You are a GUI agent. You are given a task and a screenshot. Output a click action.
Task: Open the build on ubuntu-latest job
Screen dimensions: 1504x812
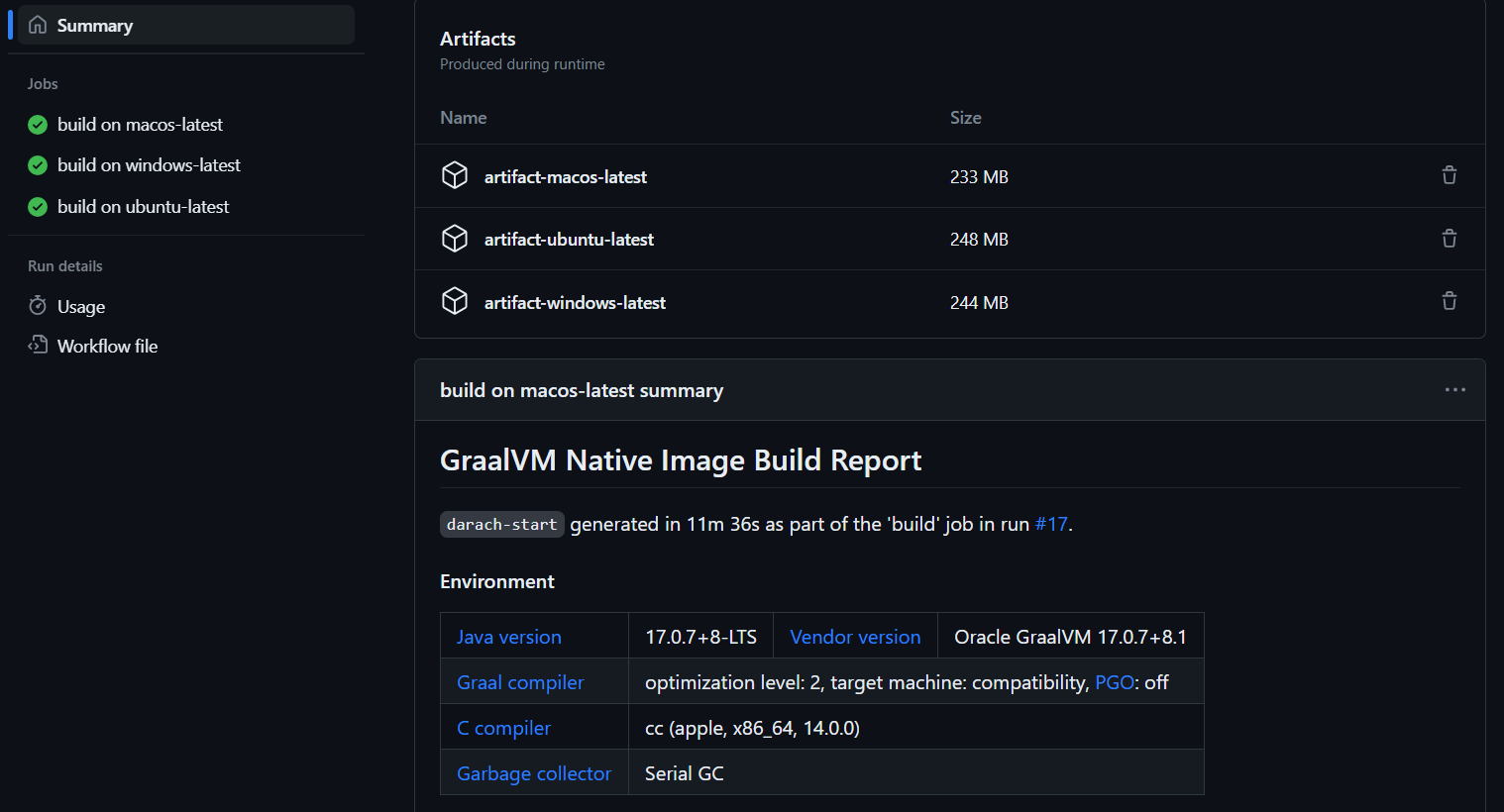pyautogui.click(x=143, y=207)
